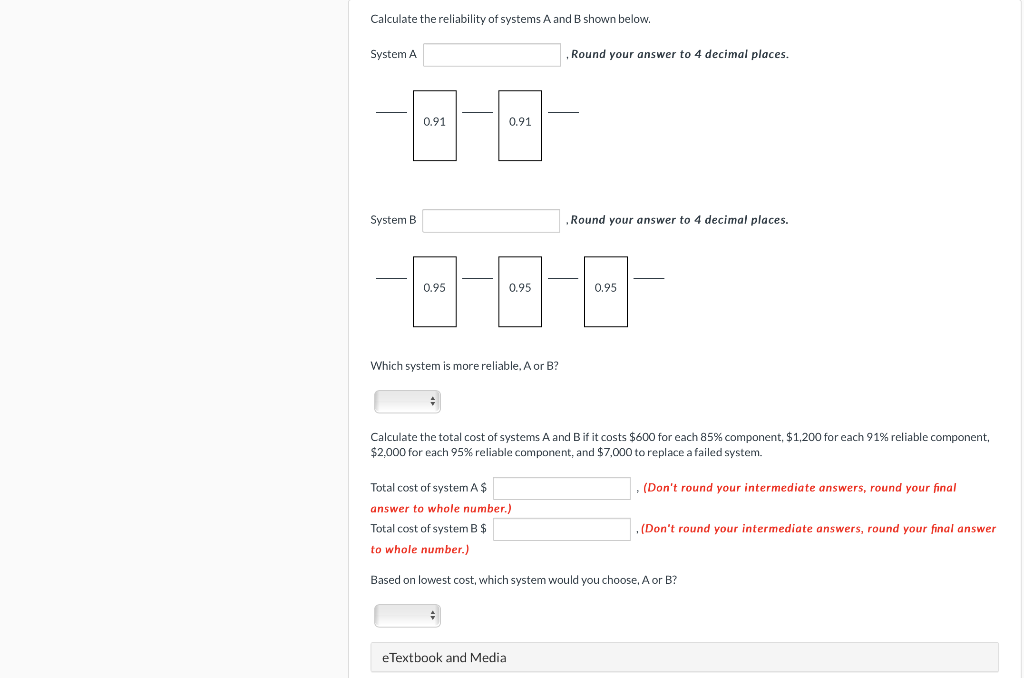
Task: Click inside the left sidebar panel
Action: click(170, 340)
